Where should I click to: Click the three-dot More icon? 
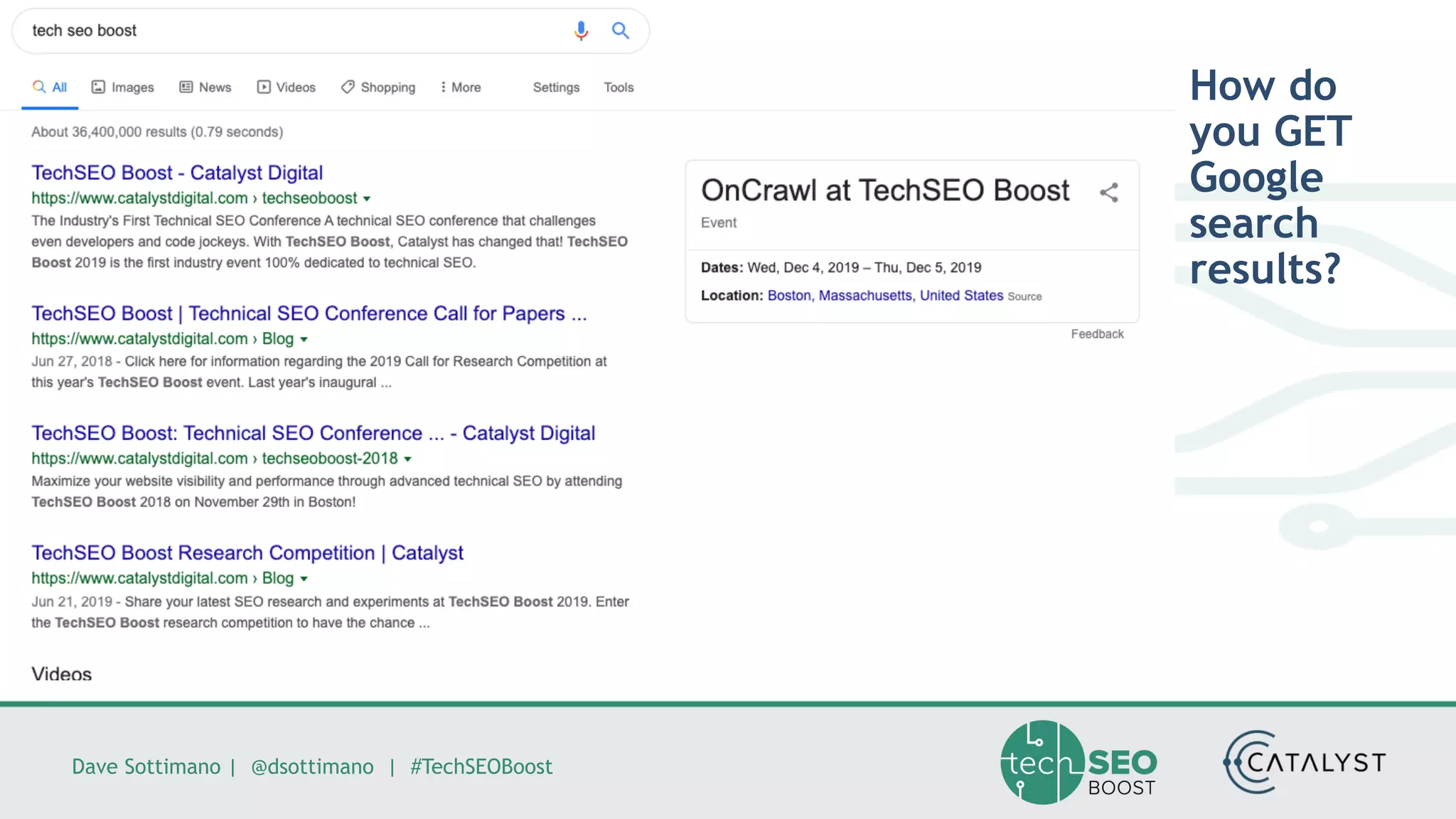click(443, 87)
